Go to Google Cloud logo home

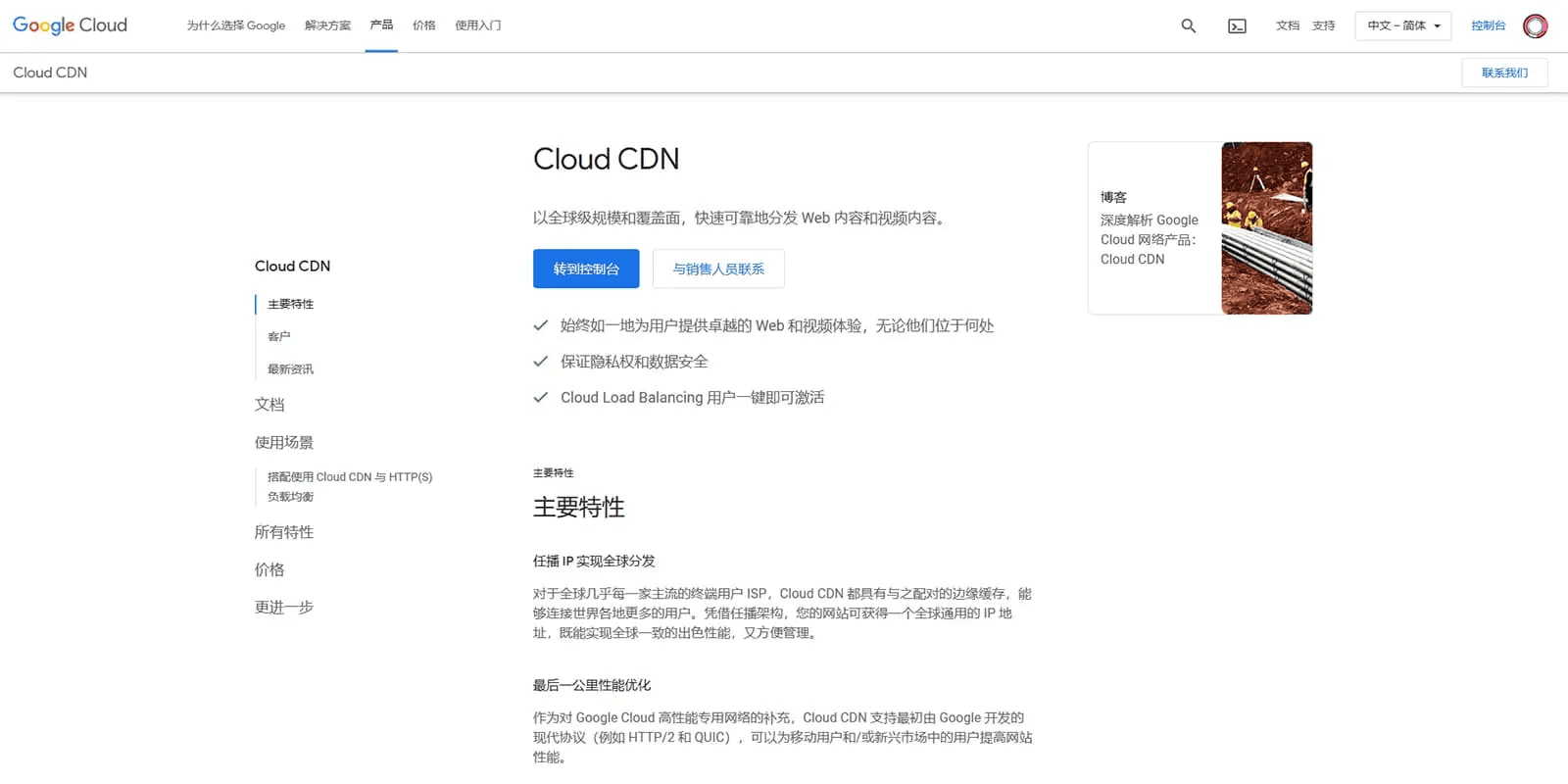(x=70, y=25)
